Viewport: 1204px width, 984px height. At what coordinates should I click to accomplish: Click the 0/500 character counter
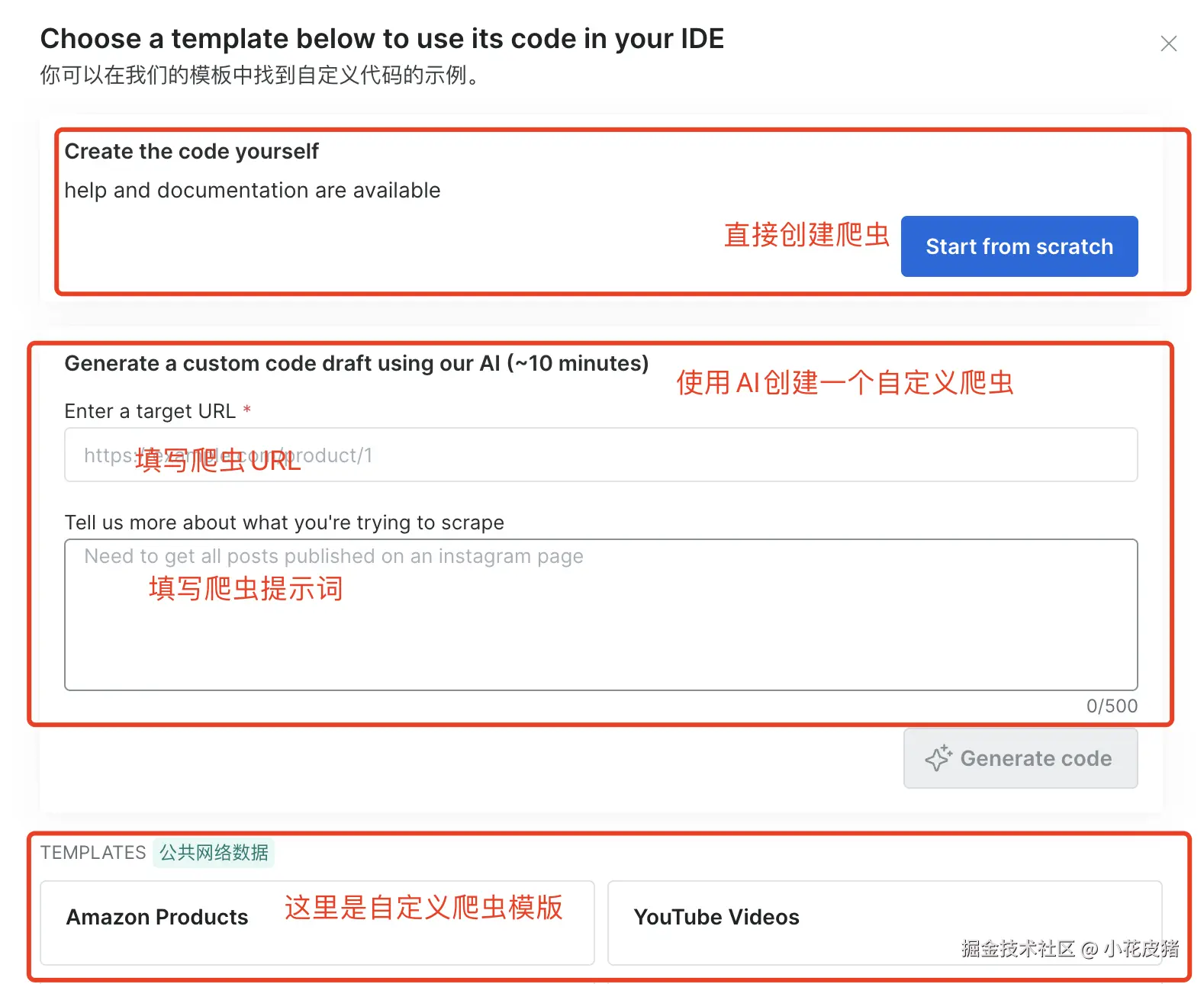[x=1111, y=706]
